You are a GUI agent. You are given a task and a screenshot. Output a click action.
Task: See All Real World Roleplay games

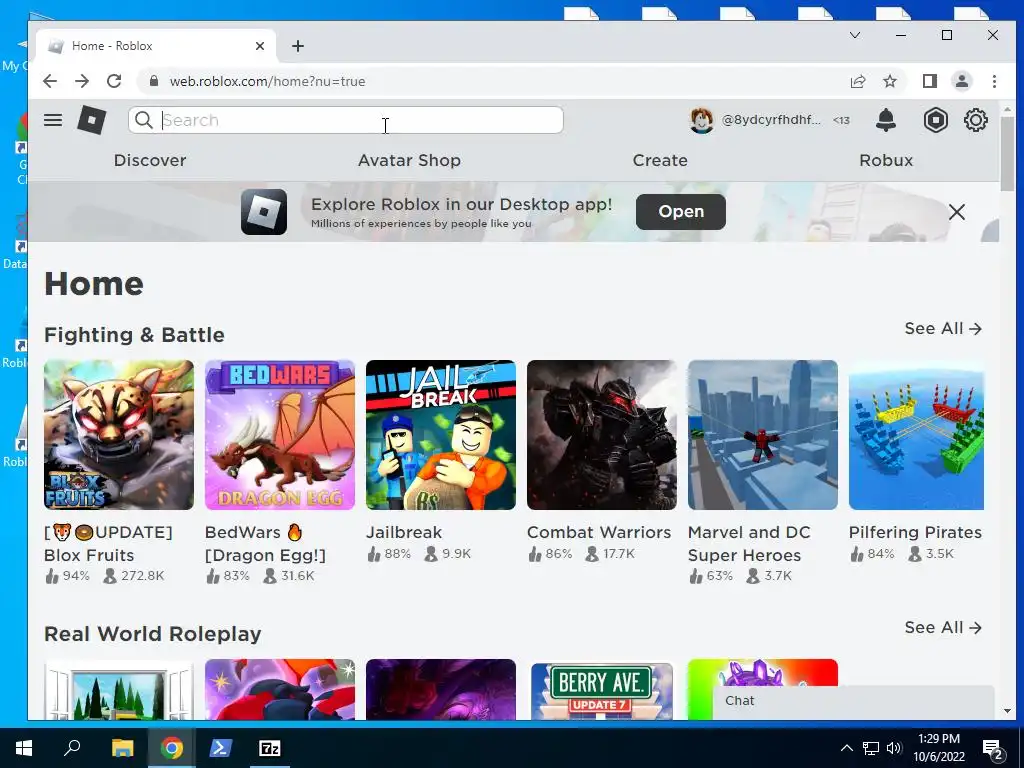click(943, 628)
